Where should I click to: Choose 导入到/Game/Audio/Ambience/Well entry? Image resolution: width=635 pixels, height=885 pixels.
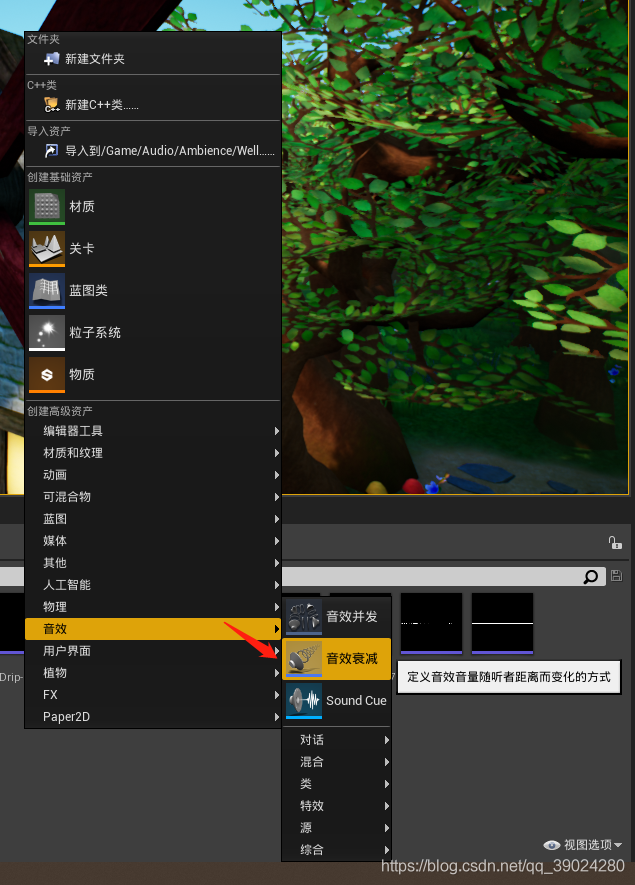point(152,151)
